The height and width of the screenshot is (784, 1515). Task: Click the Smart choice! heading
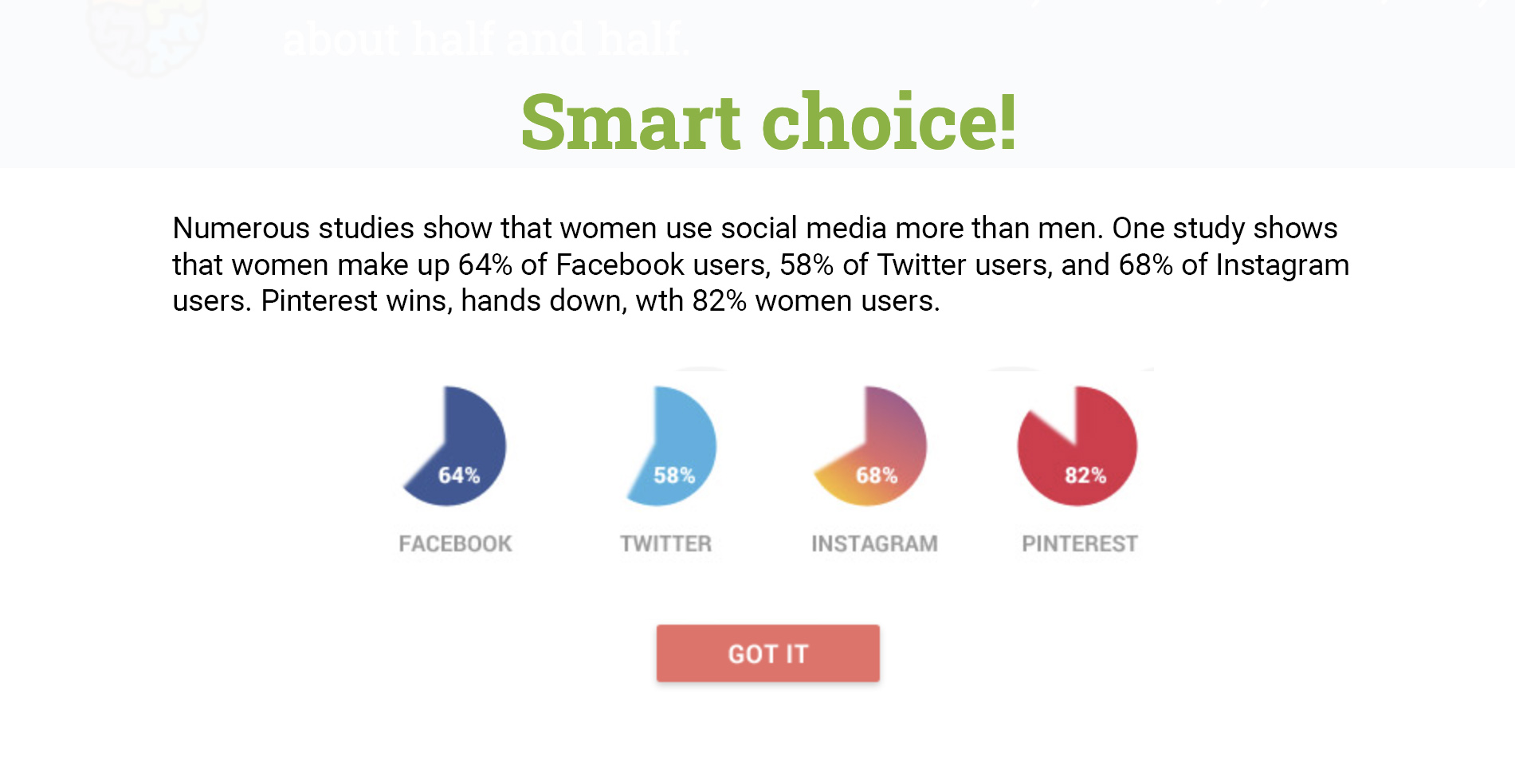point(768,121)
